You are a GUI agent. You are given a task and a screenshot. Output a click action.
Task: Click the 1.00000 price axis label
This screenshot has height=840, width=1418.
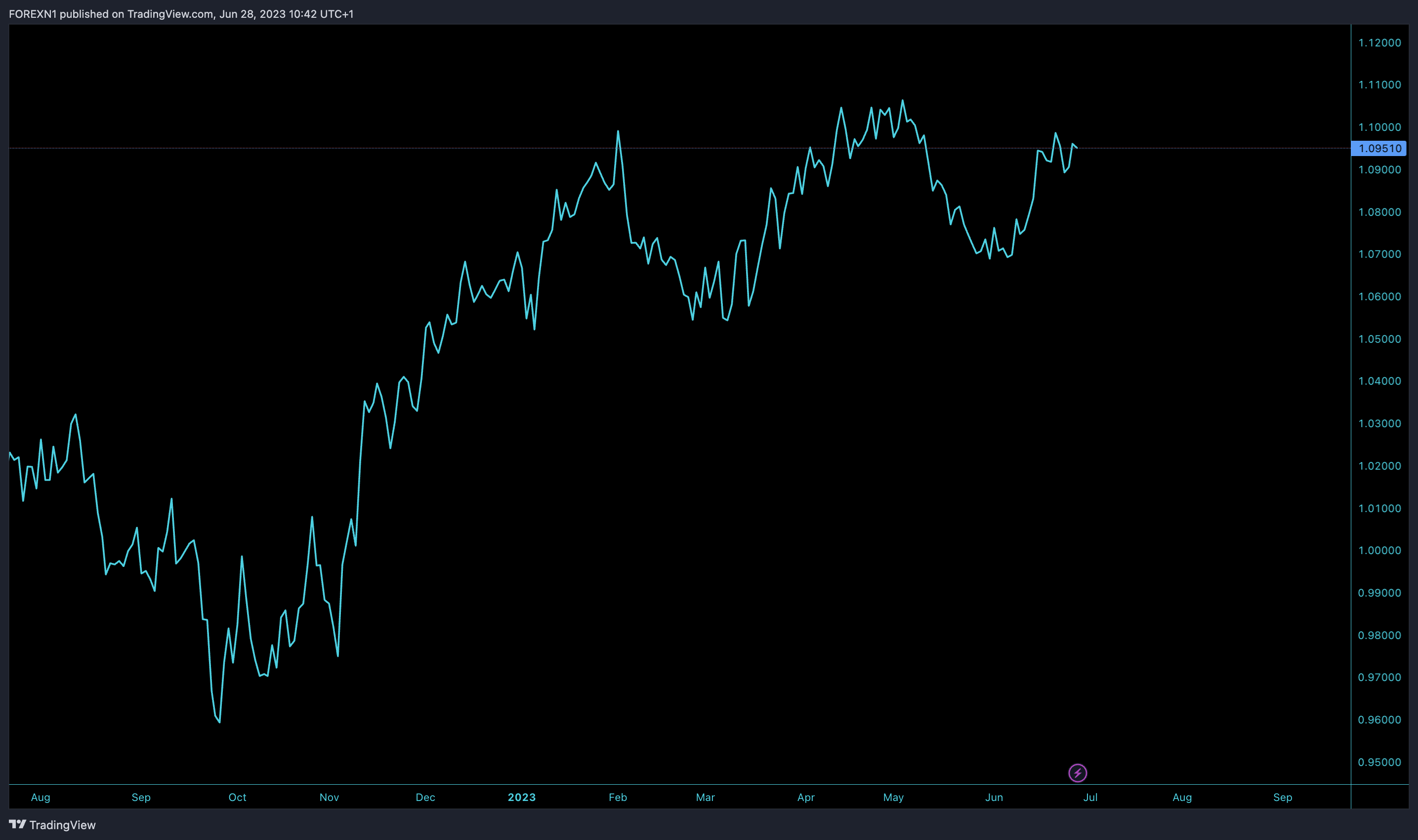coord(1379,550)
